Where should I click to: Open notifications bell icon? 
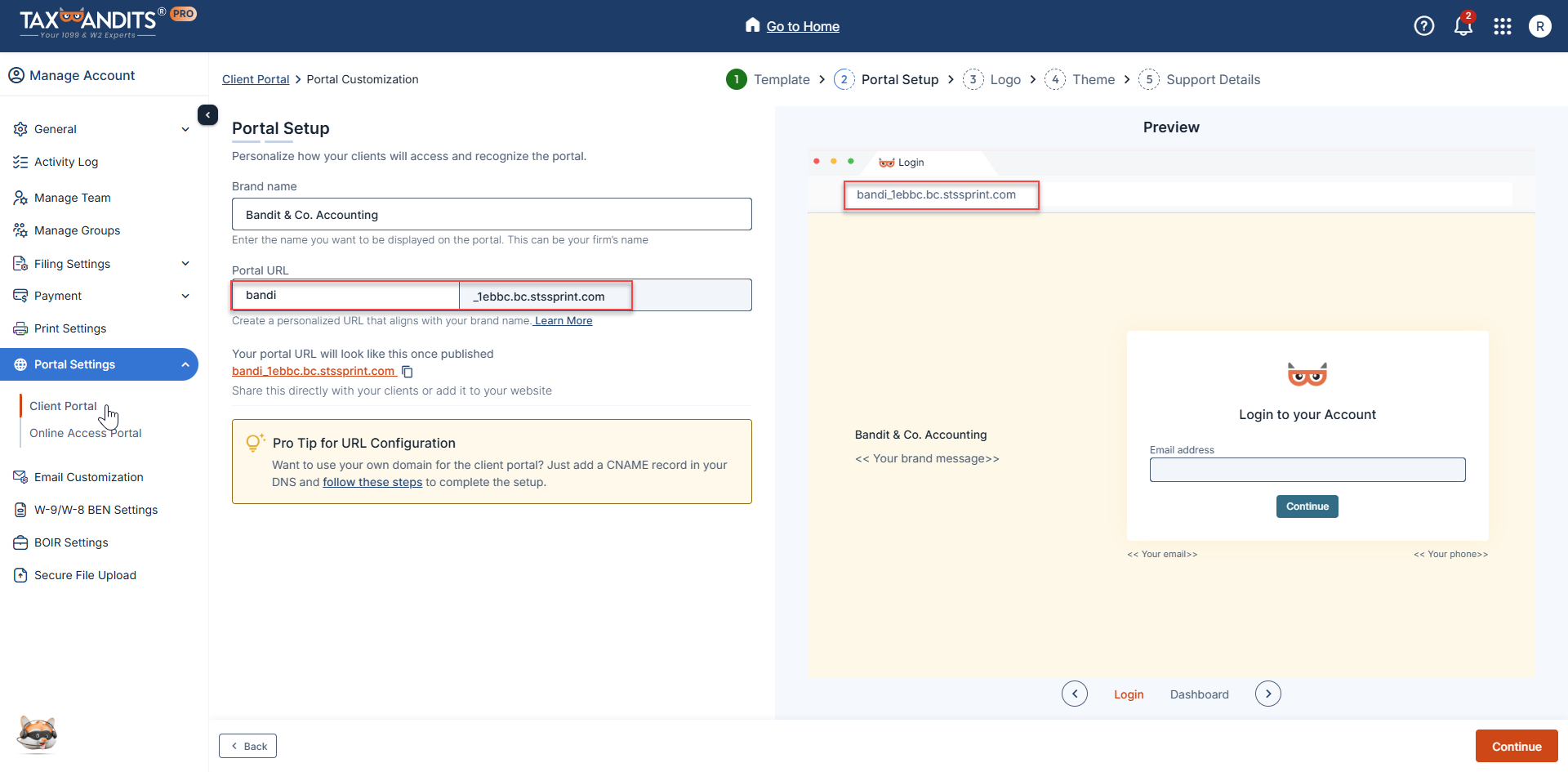(1463, 26)
